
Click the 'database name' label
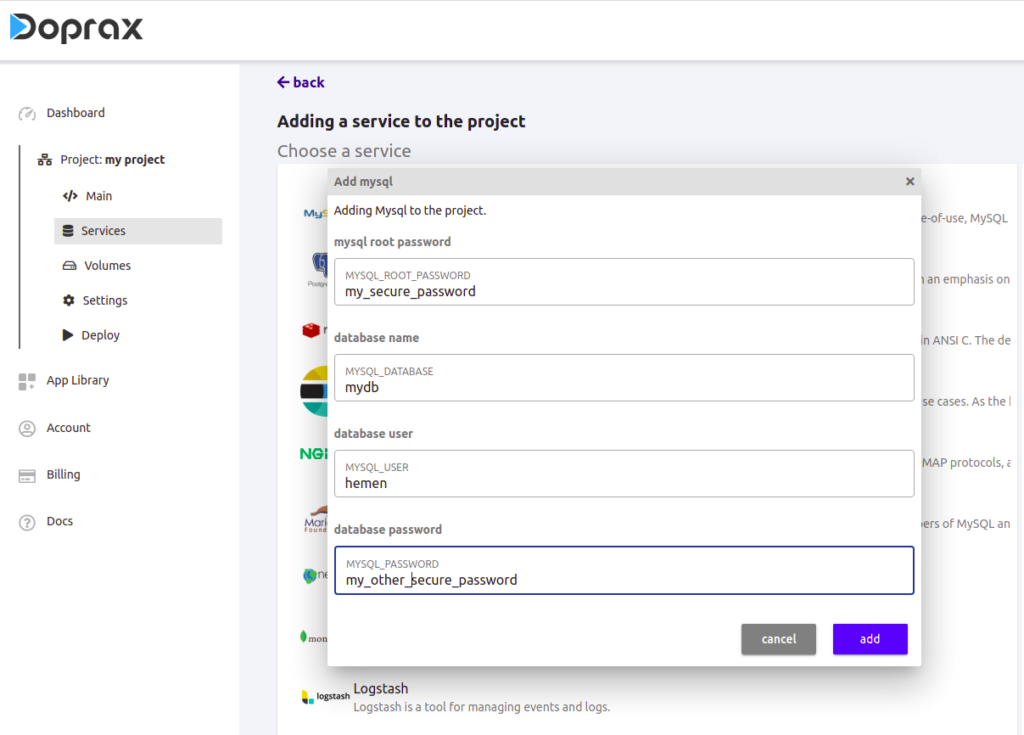(376, 338)
